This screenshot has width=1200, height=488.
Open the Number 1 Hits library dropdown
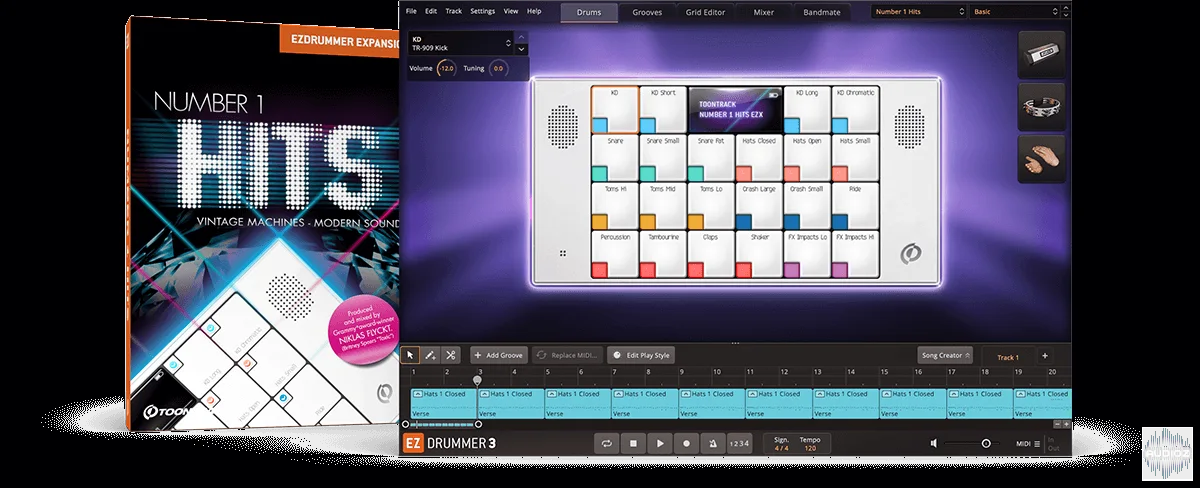point(917,12)
